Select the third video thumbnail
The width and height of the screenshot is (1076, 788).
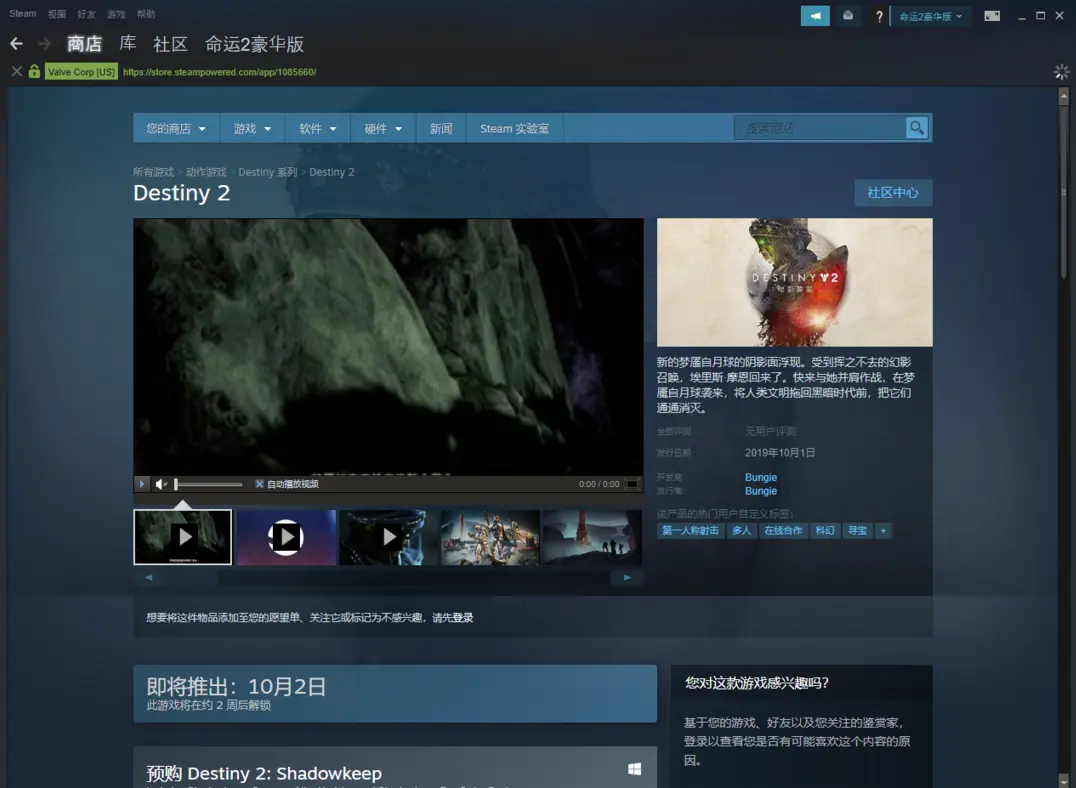[x=388, y=537]
